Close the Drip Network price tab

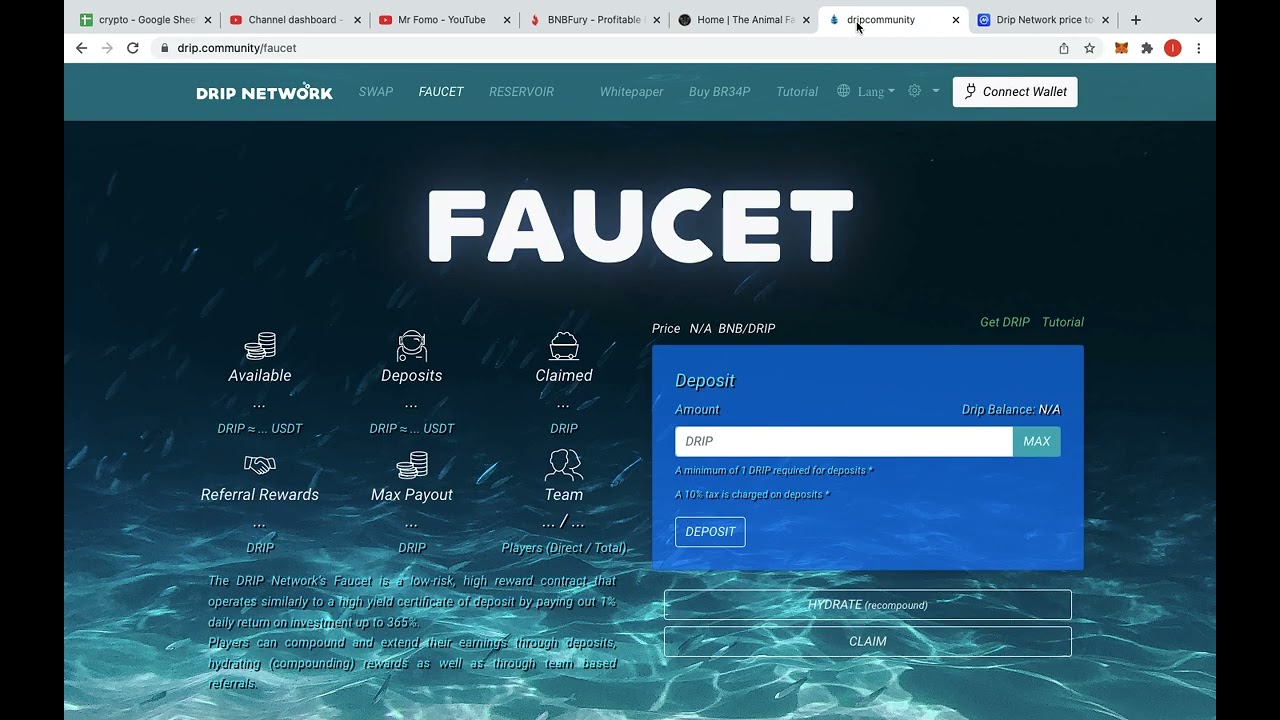1105,20
